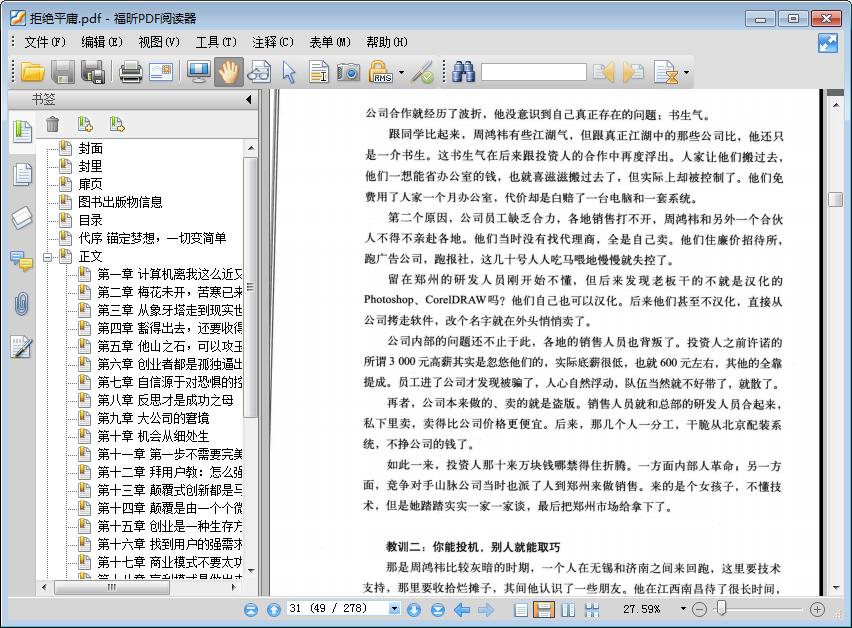The image size is (852, 628).
Task: Click the Save floppy disk icon
Action: click(63, 72)
